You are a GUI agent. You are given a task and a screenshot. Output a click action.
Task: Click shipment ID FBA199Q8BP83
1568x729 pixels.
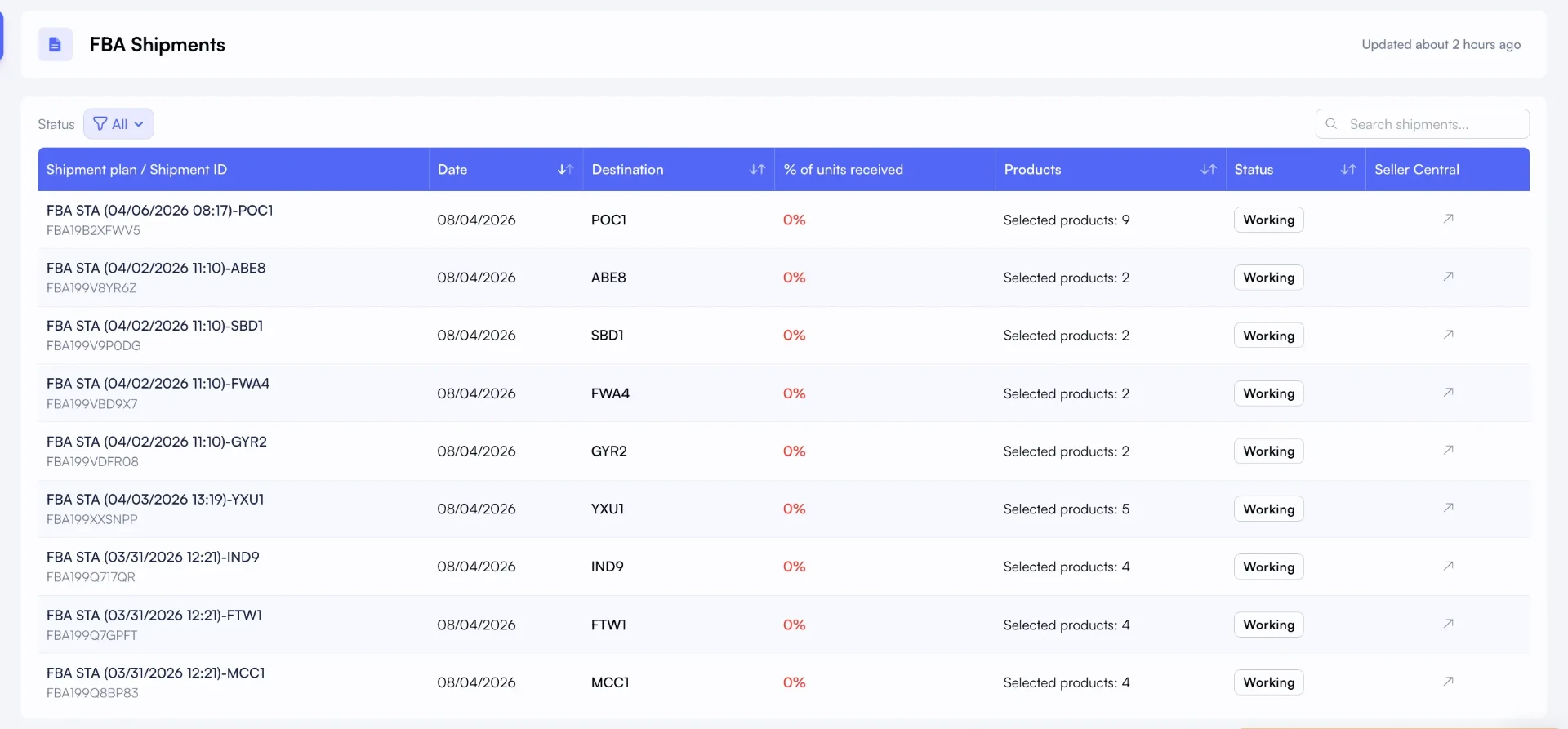92,693
